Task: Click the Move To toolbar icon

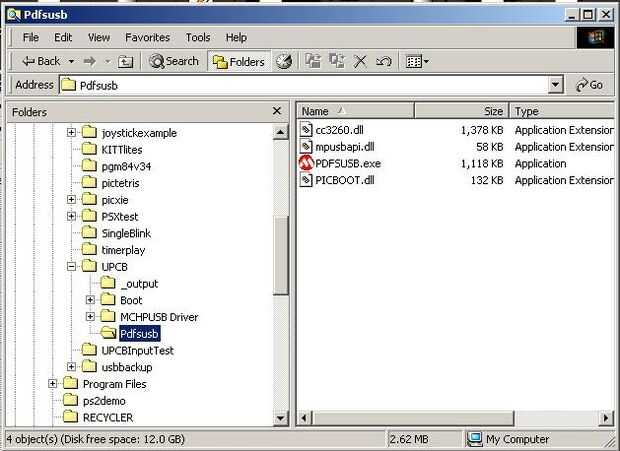Action: click(x=313, y=61)
